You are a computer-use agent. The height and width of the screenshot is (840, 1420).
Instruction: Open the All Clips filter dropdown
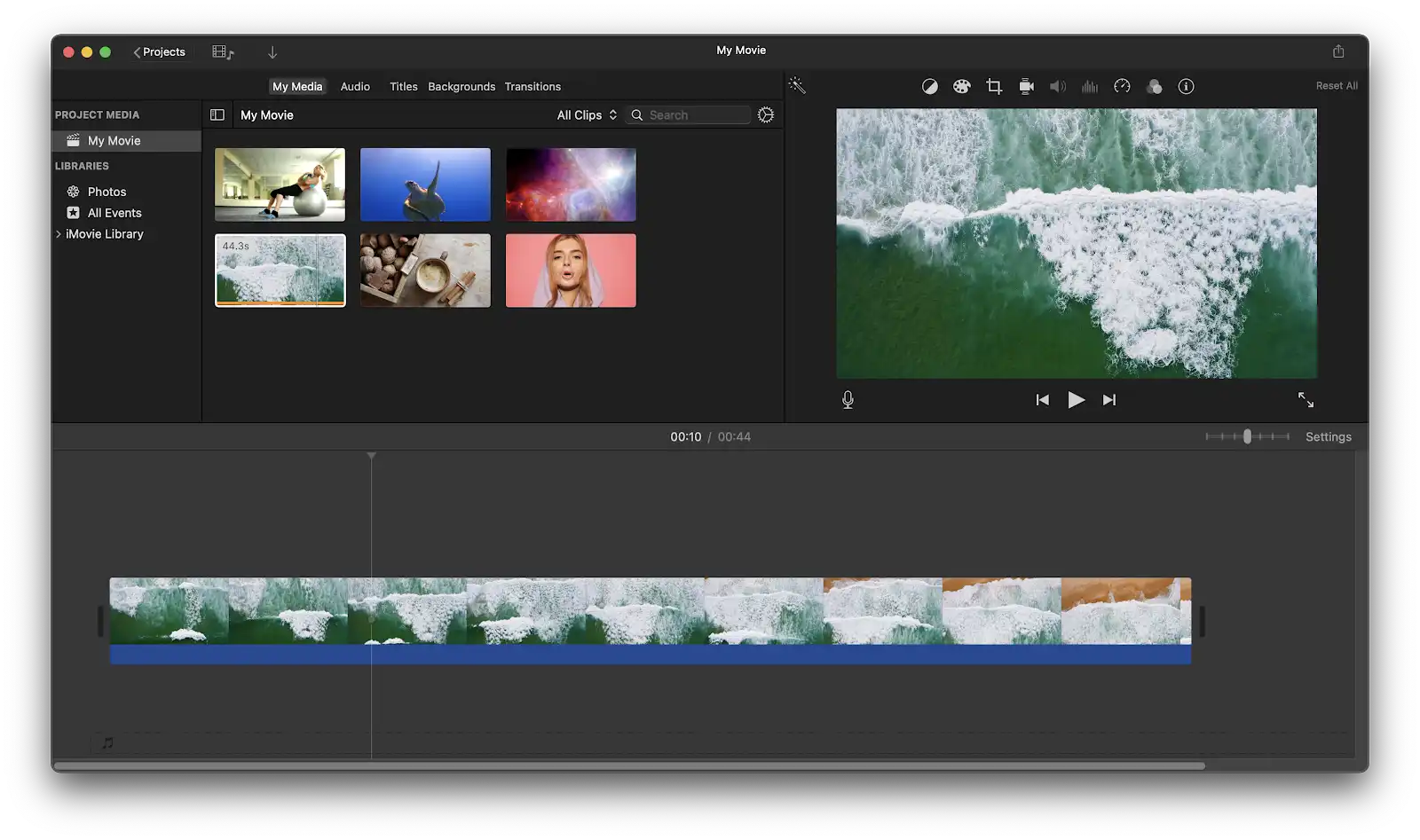click(x=585, y=114)
